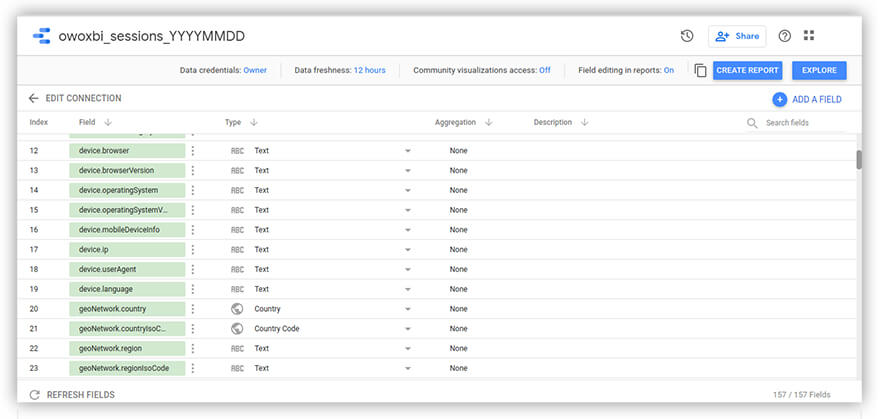880x419 pixels.
Task: Open three-dot menu for device.operatingSystem
Action: point(192,190)
